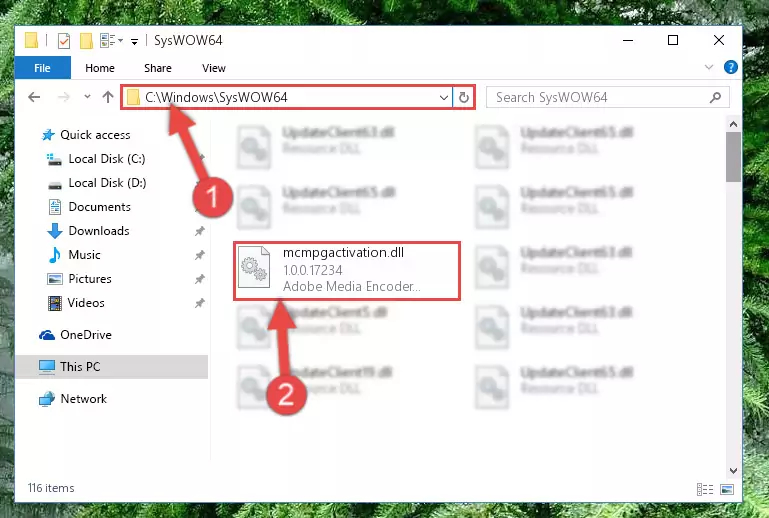The width and height of the screenshot is (769, 518).
Task: Open Music in the sidebar
Action: click(75, 255)
